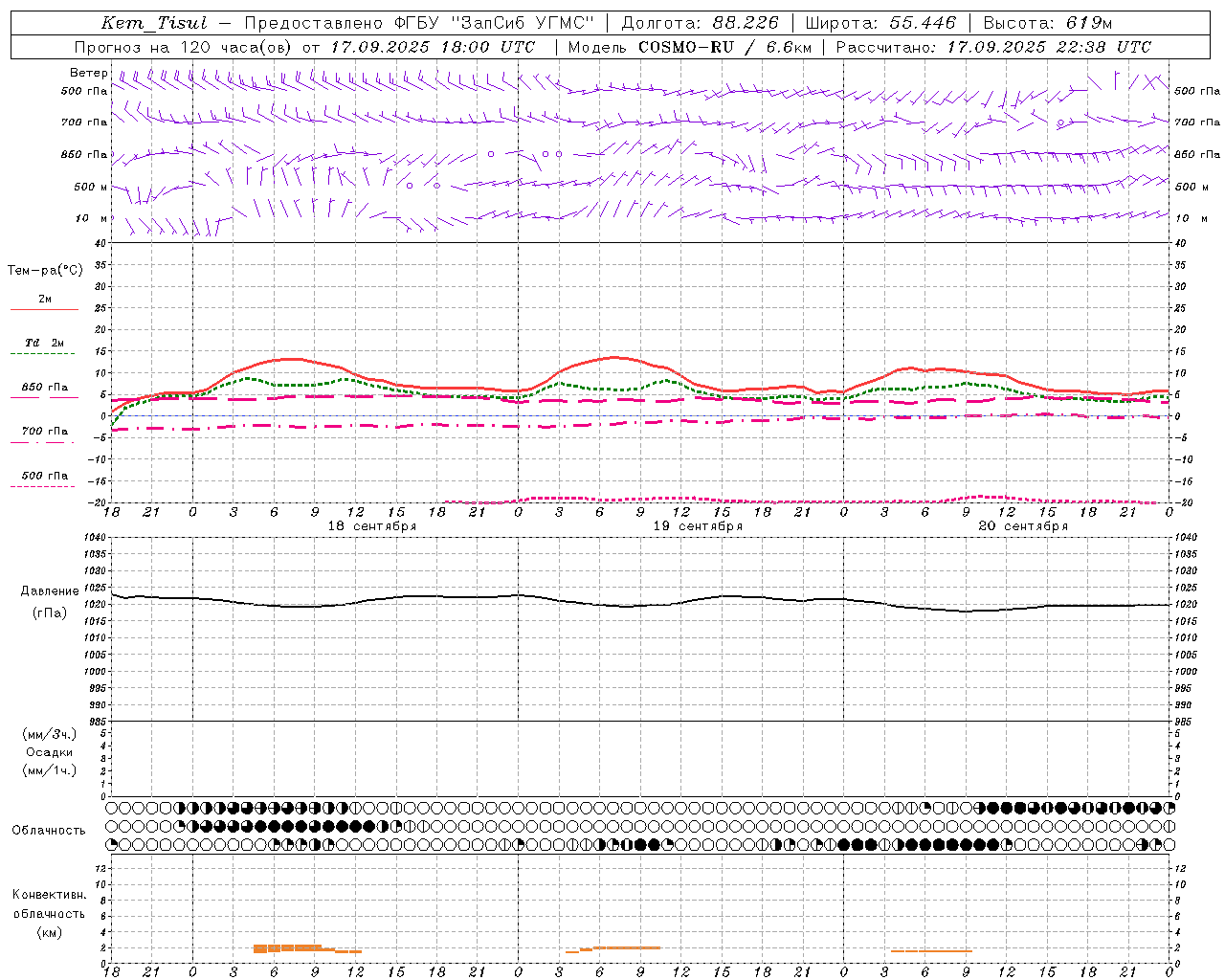Click the 1040 value on left pressure axis
The height and width of the screenshot is (980, 1225).
[x=96, y=538]
